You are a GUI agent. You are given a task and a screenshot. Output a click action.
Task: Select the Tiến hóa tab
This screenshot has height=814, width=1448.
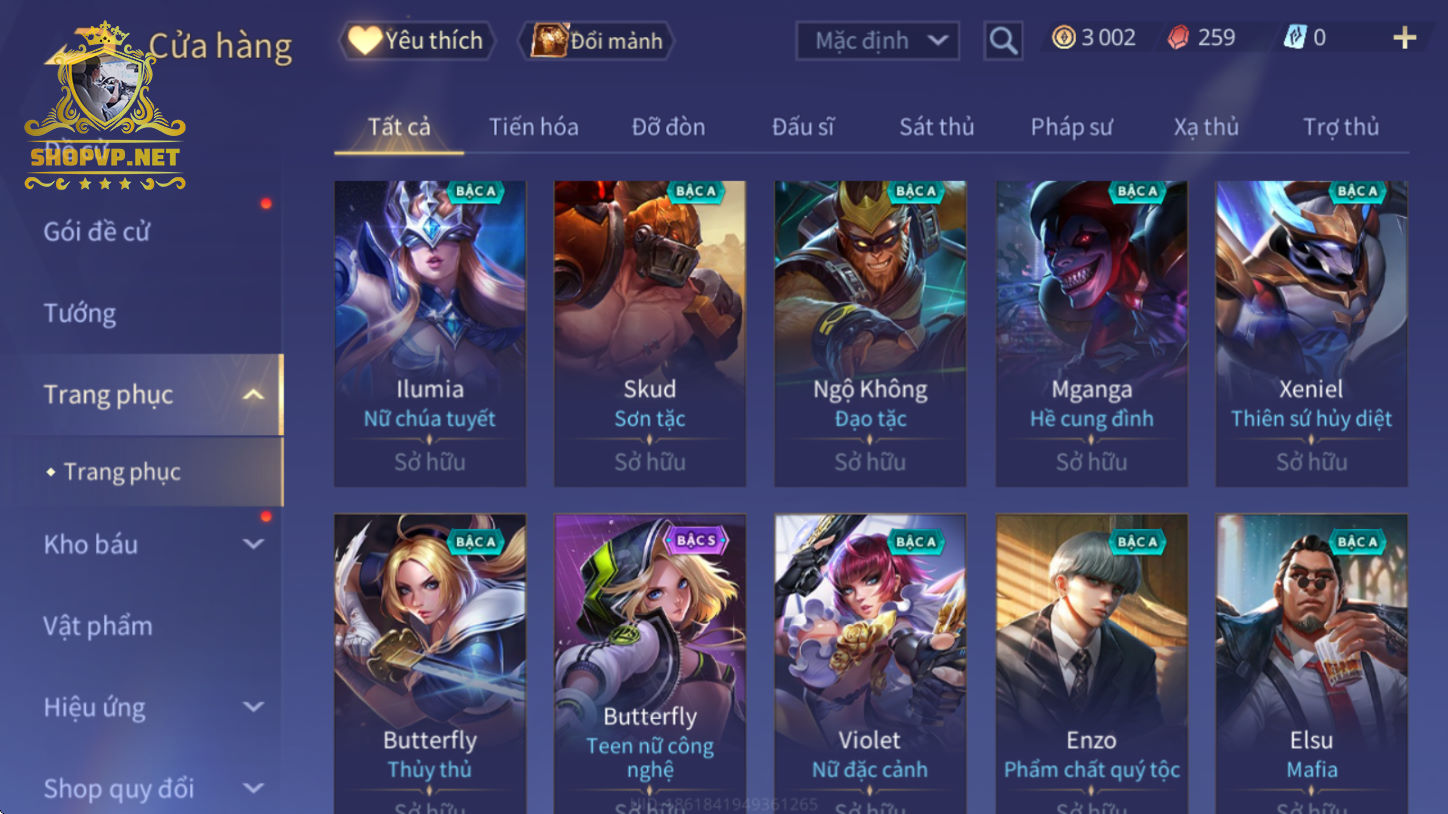[533, 127]
